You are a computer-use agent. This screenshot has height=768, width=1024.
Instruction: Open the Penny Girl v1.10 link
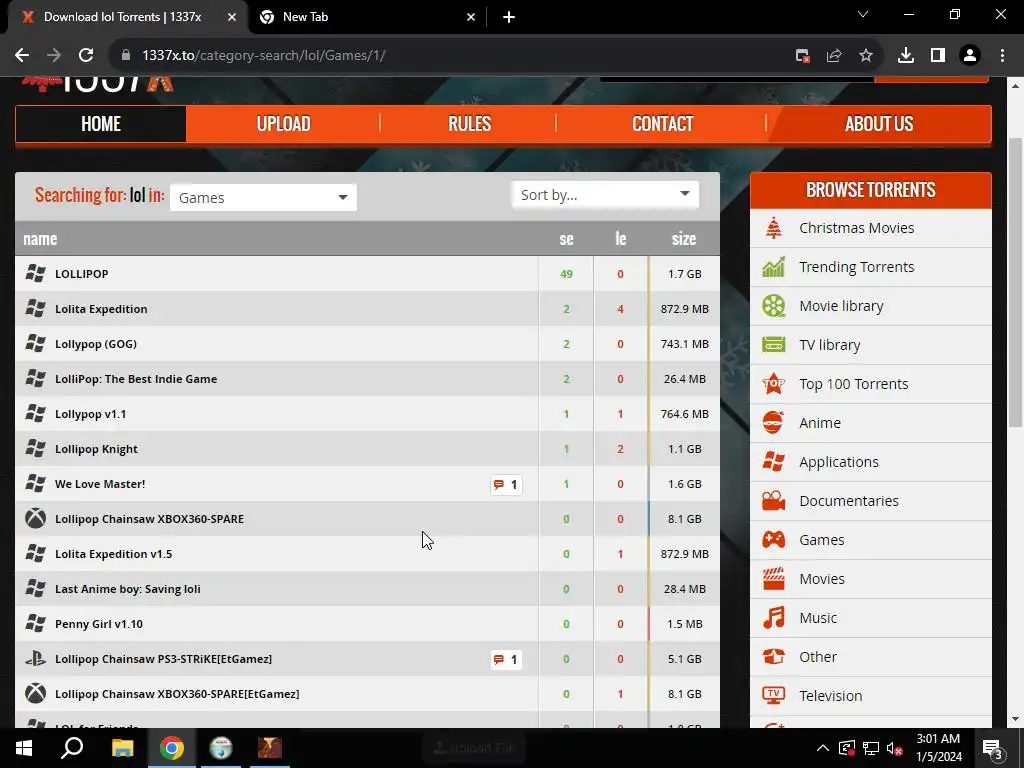(99, 624)
